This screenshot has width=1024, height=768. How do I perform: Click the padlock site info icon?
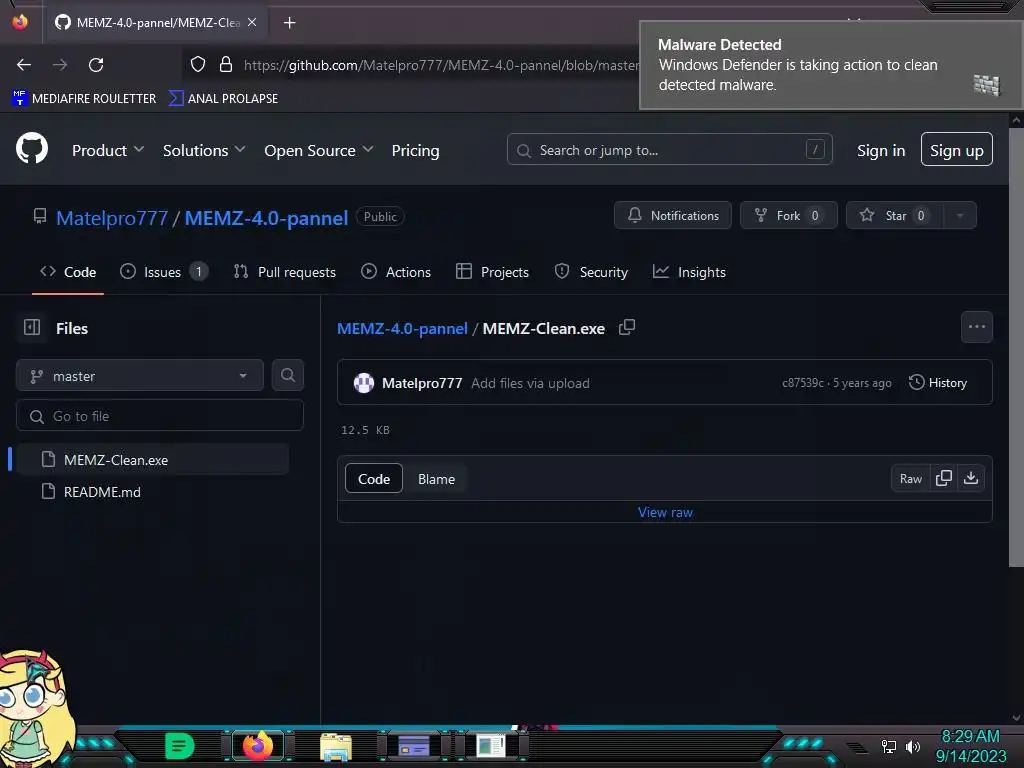pos(226,64)
